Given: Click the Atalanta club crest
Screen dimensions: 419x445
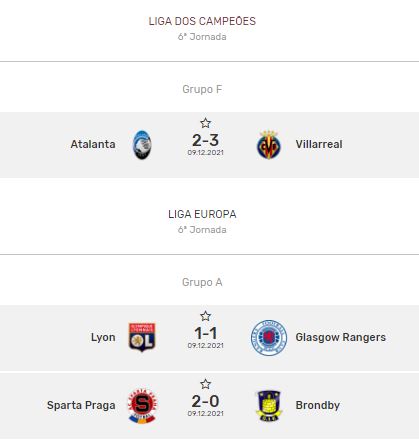Looking at the screenshot, I should pyautogui.click(x=142, y=145).
